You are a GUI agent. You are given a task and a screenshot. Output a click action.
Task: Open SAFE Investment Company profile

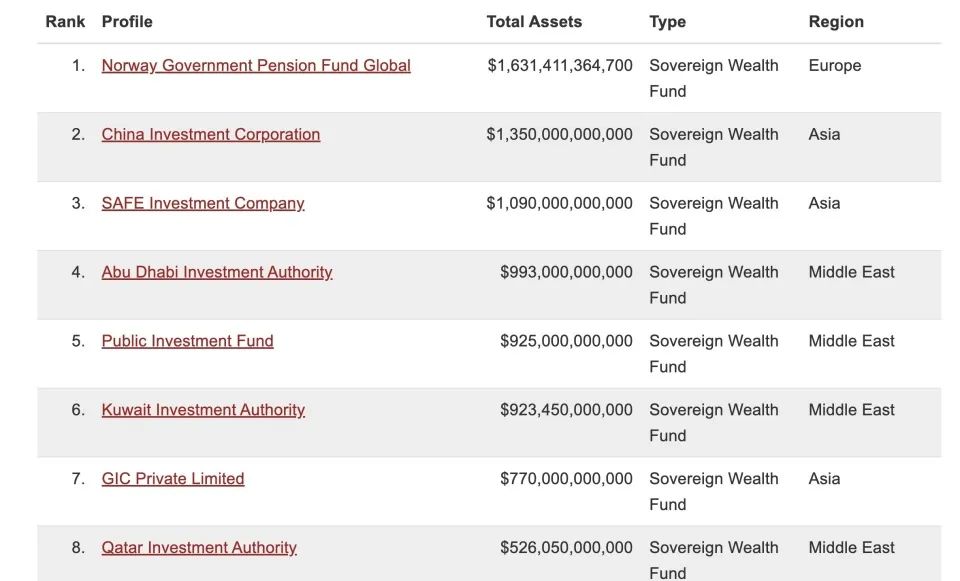point(203,204)
